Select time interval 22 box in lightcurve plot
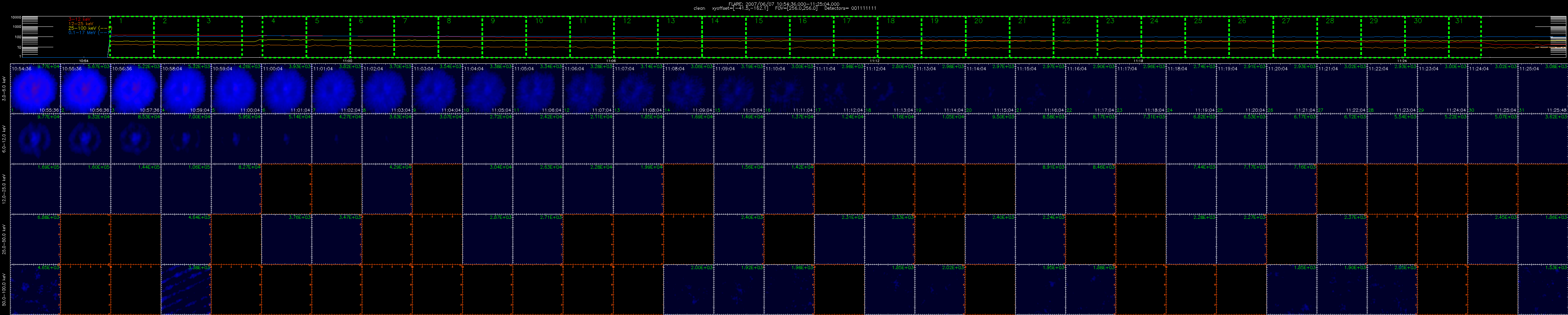This screenshot has height=315, width=1568. click(x=1075, y=37)
